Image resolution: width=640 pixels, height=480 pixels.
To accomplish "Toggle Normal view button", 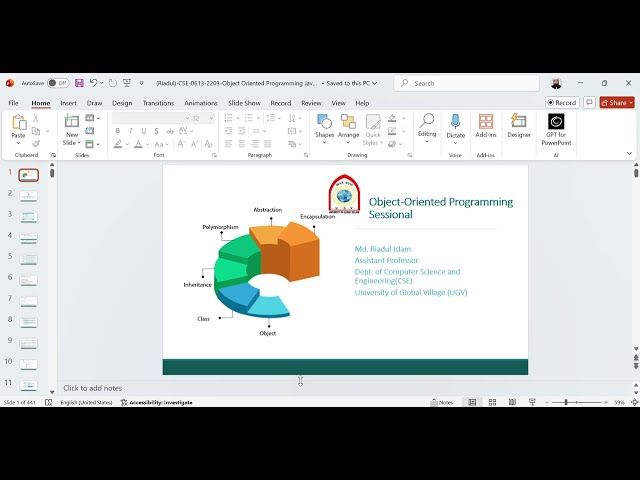I will click(x=472, y=402).
